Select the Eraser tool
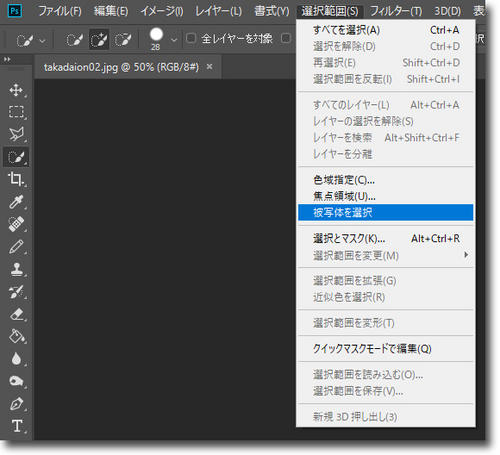Screen dimensions: 500x455 (16, 314)
